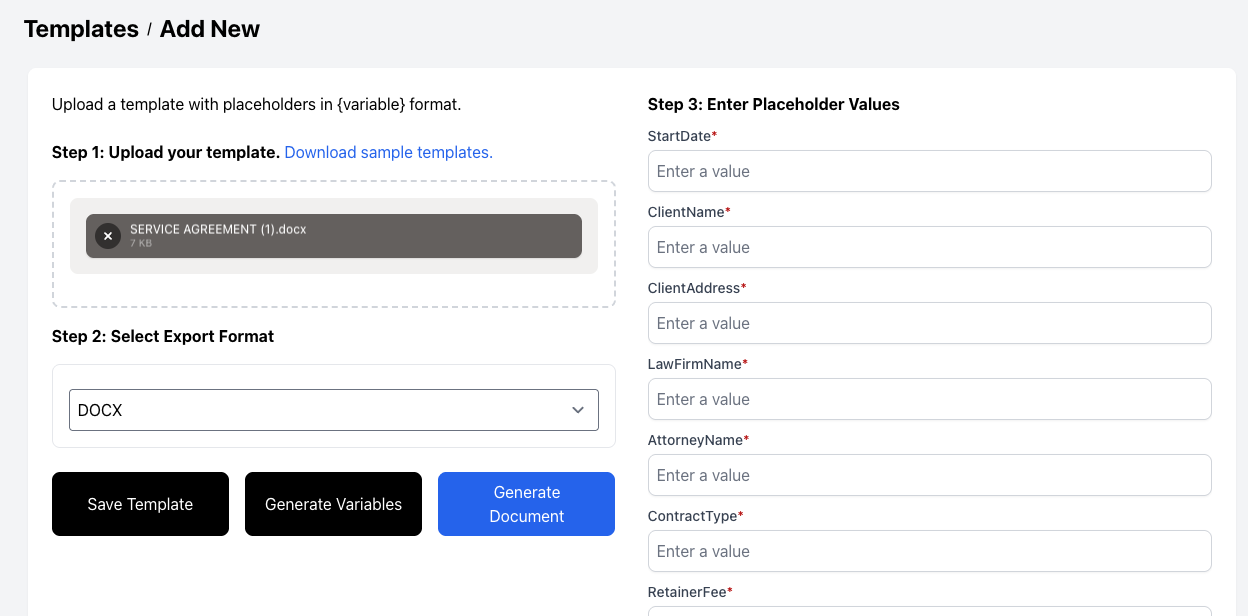Viewport: 1248px width, 616px height.
Task: Click the RetainerFee field label
Action: coord(686,592)
